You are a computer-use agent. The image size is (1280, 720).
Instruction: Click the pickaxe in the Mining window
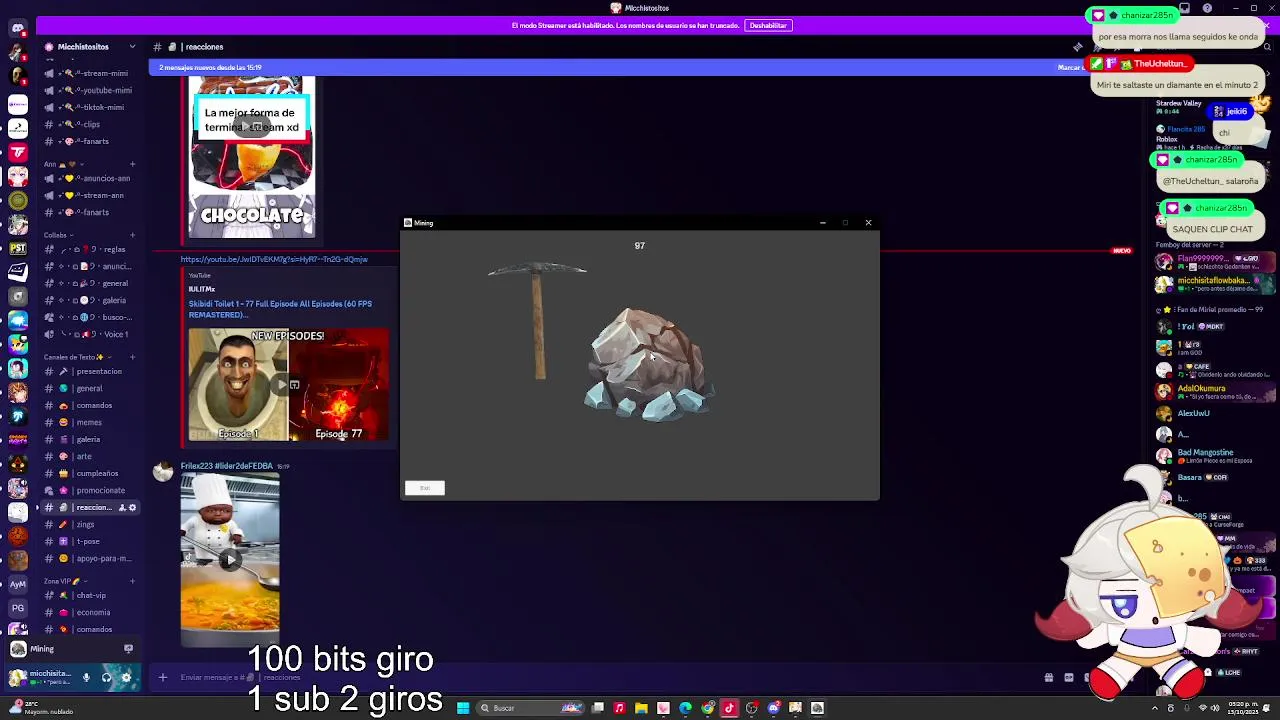[x=538, y=320]
